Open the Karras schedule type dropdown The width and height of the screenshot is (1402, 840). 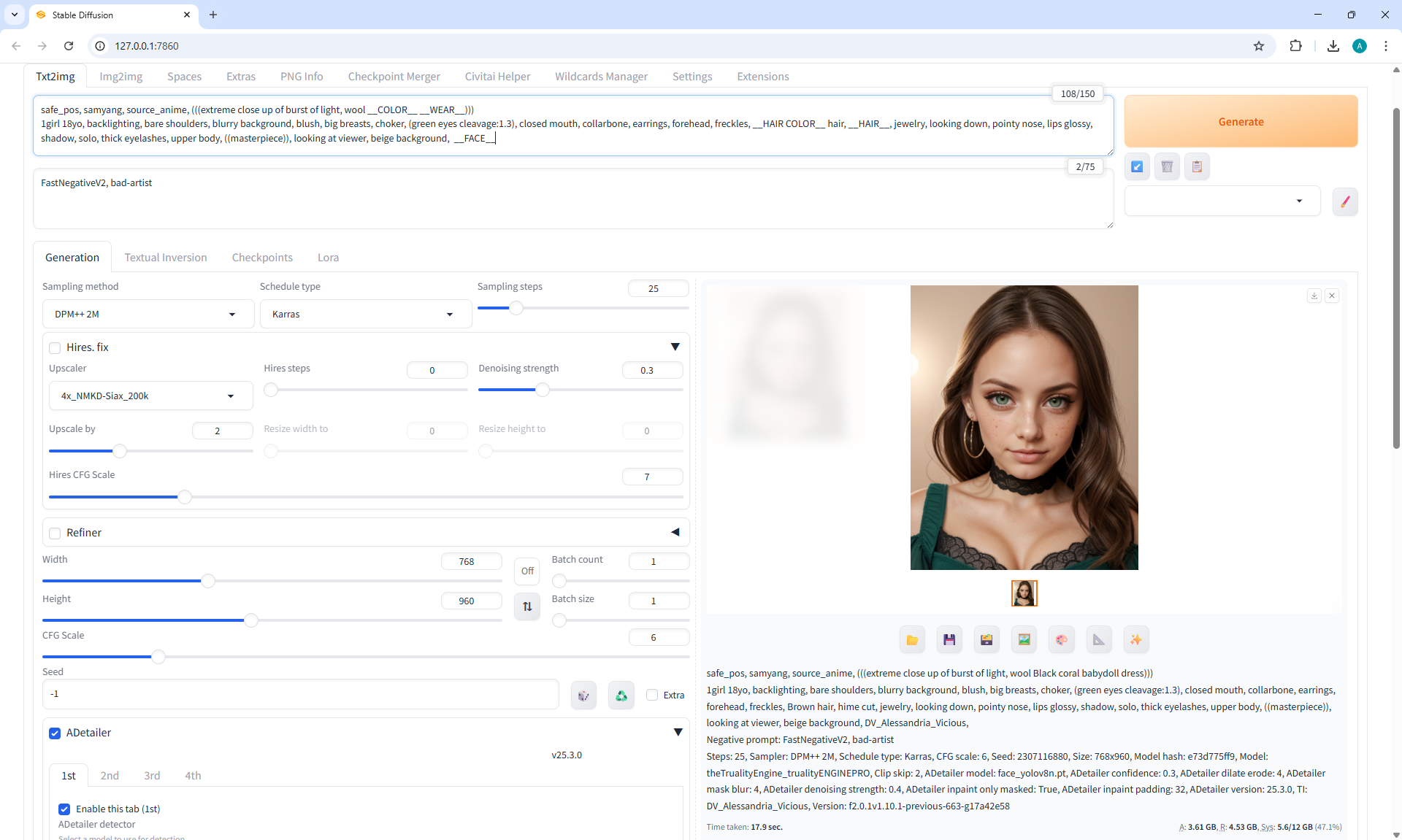(x=364, y=315)
